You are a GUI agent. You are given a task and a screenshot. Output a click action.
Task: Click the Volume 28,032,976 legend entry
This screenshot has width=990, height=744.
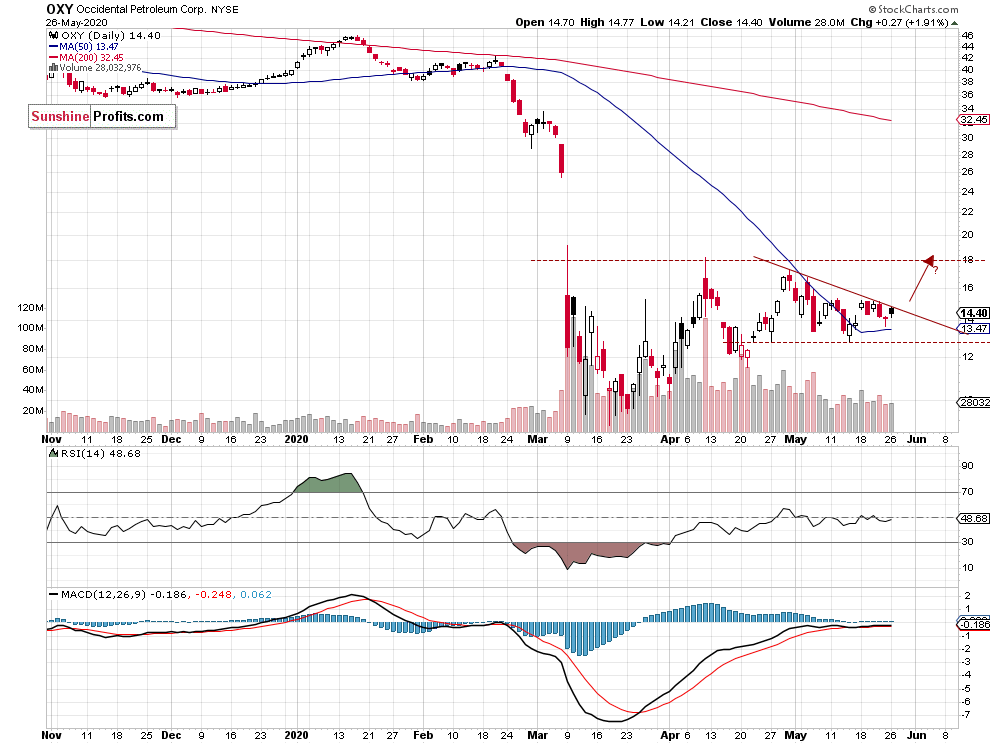(x=100, y=68)
